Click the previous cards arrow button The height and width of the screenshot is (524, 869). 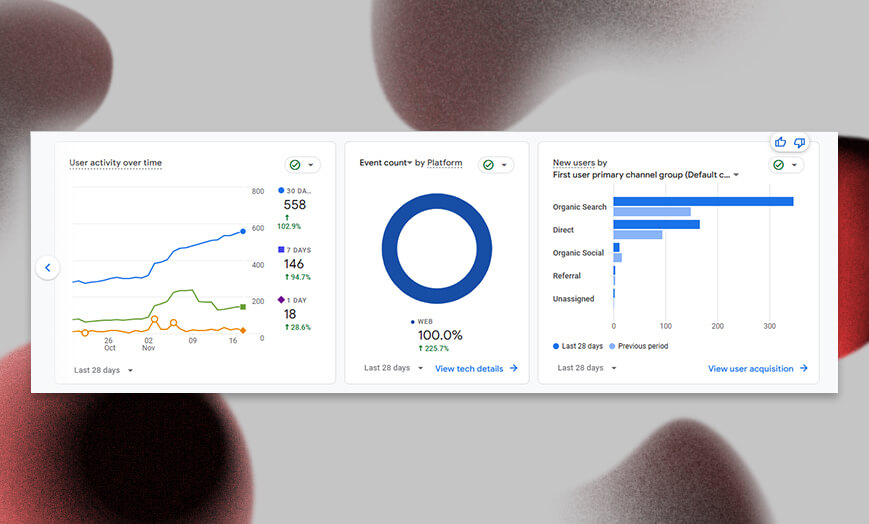pyautogui.click(x=47, y=268)
